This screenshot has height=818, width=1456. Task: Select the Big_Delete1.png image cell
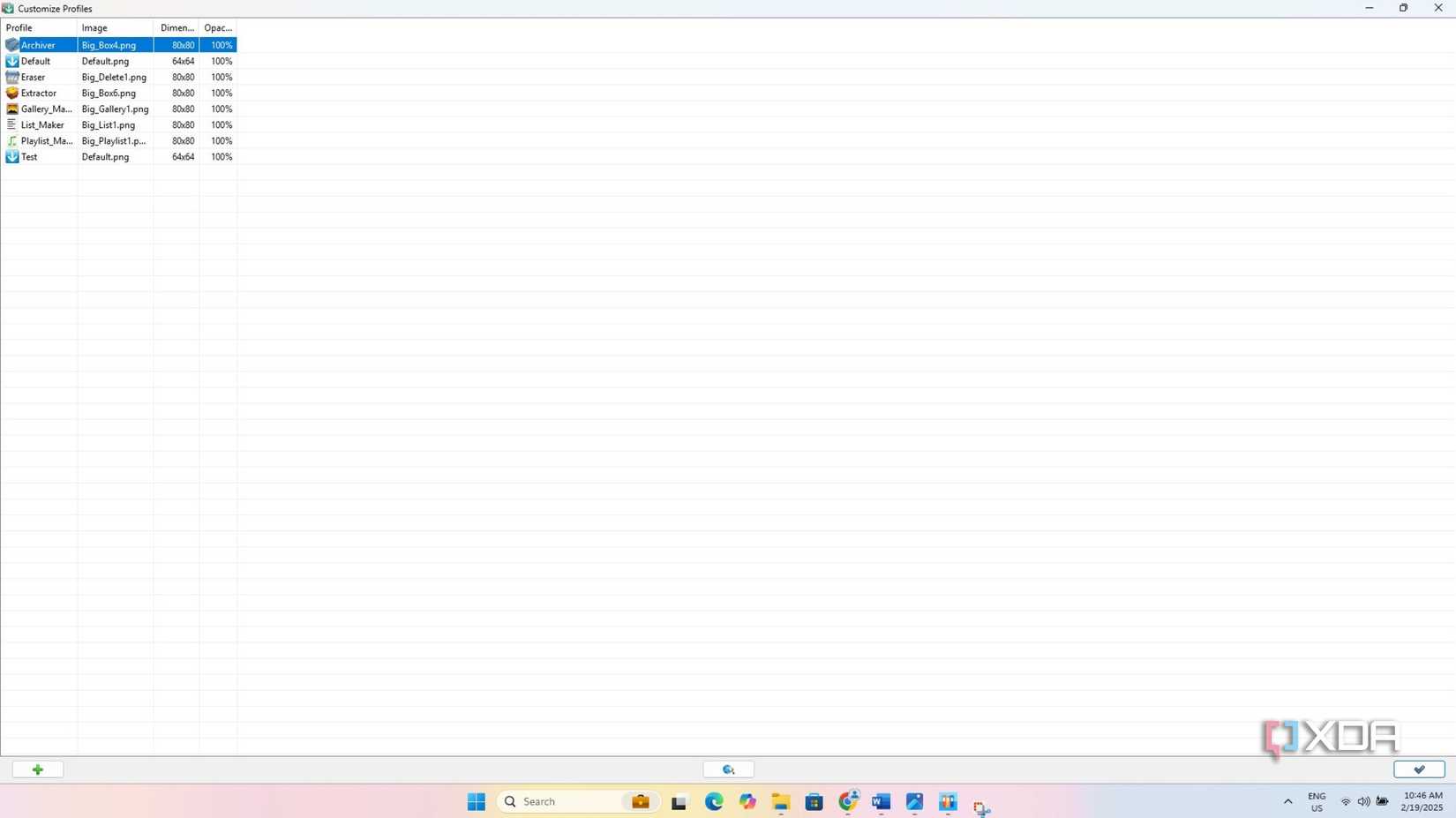click(114, 77)
